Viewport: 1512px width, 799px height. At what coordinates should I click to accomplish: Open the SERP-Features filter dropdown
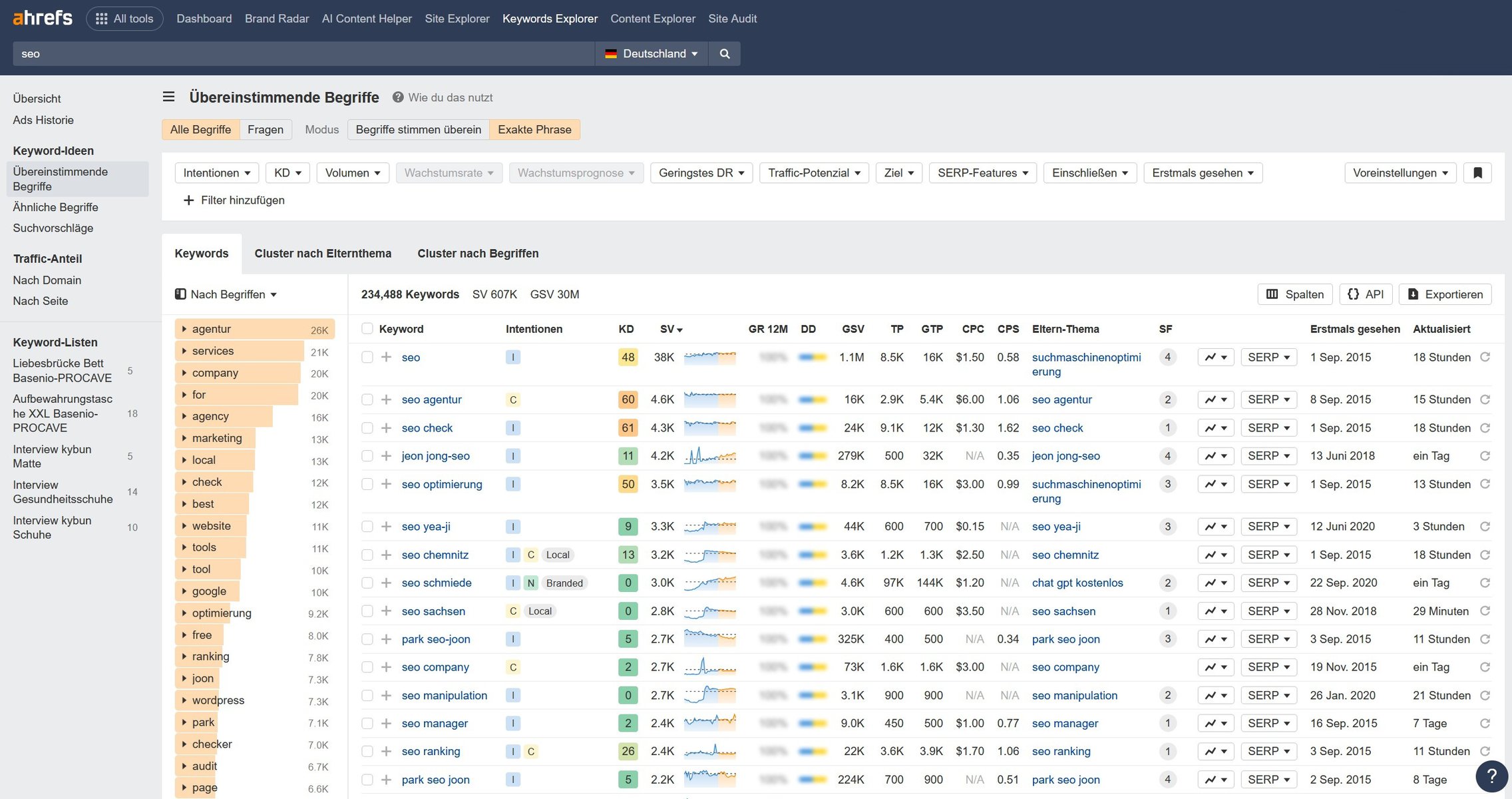(983, 173)
